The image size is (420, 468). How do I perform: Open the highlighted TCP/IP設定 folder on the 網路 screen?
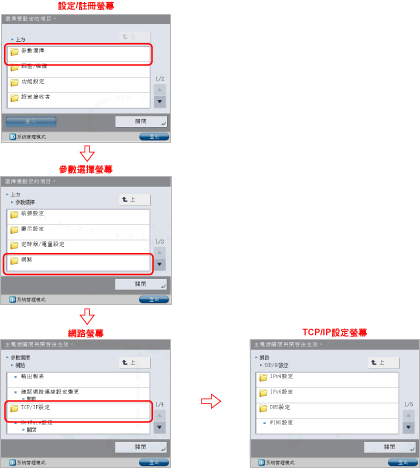tap(78, 411)
